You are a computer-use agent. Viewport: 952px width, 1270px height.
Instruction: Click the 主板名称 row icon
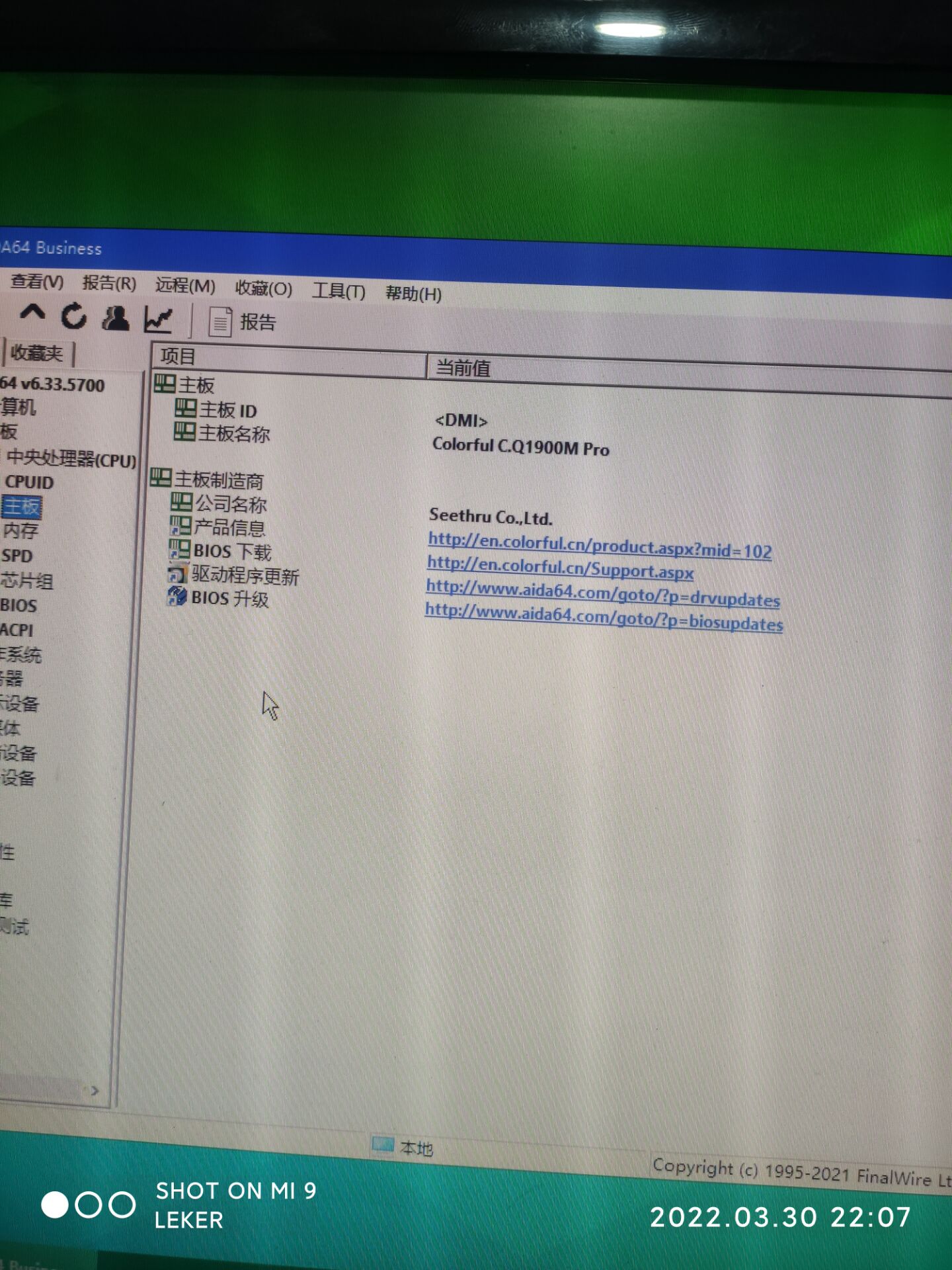(x=184, y=432)
